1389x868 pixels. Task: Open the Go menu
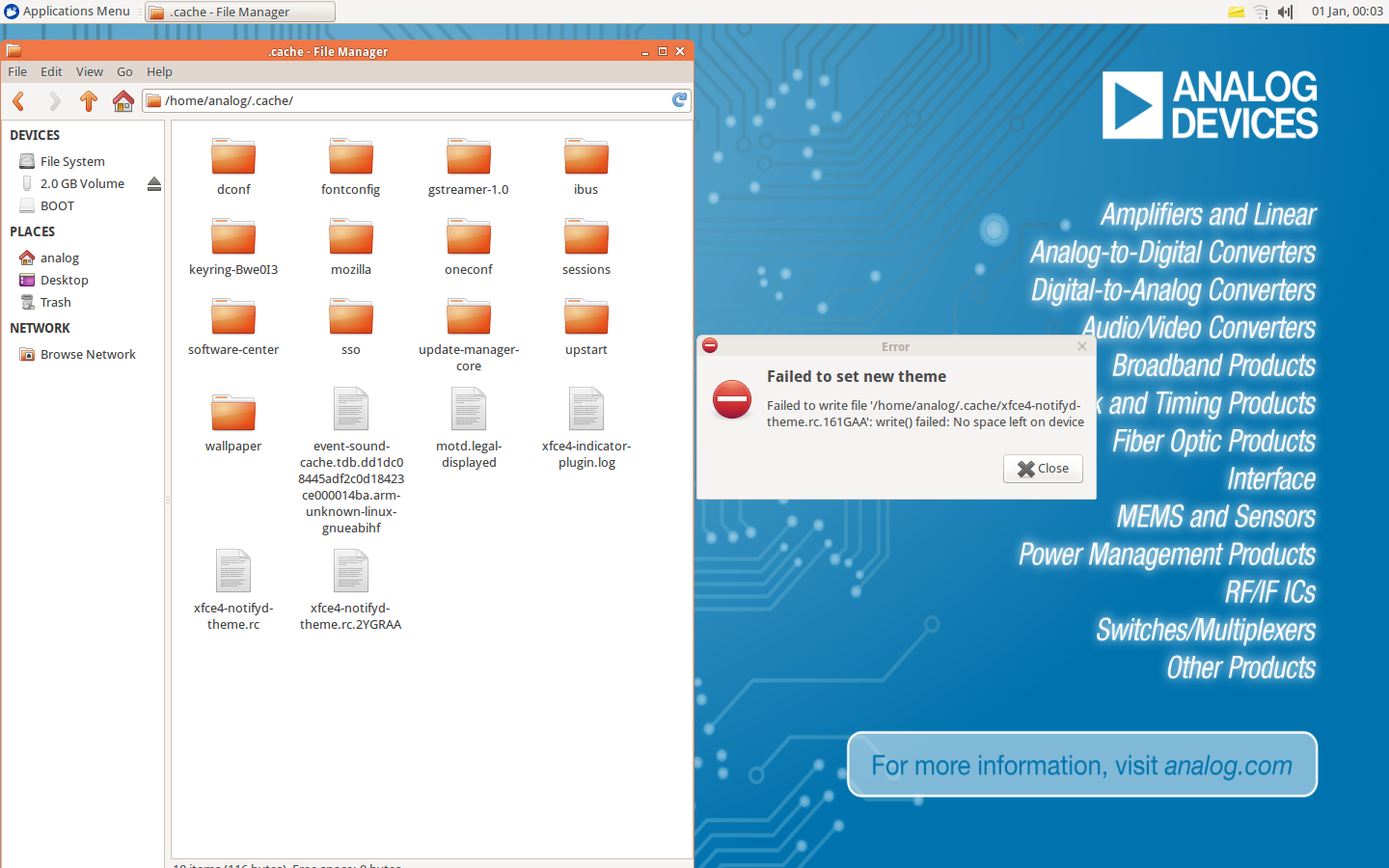point(124,71)
